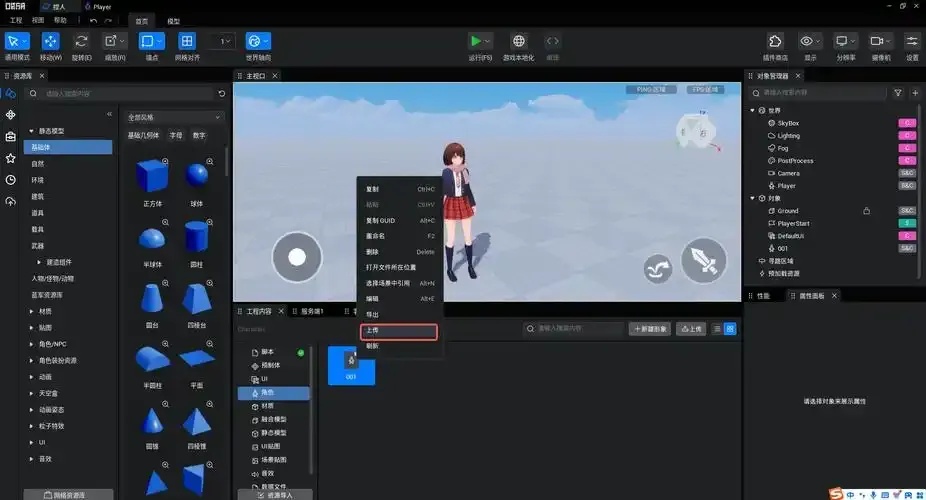Open the display eye dropdown
The width and height of the screenshot is (926, 500).
pyautogui.click(x=810, y=41)
